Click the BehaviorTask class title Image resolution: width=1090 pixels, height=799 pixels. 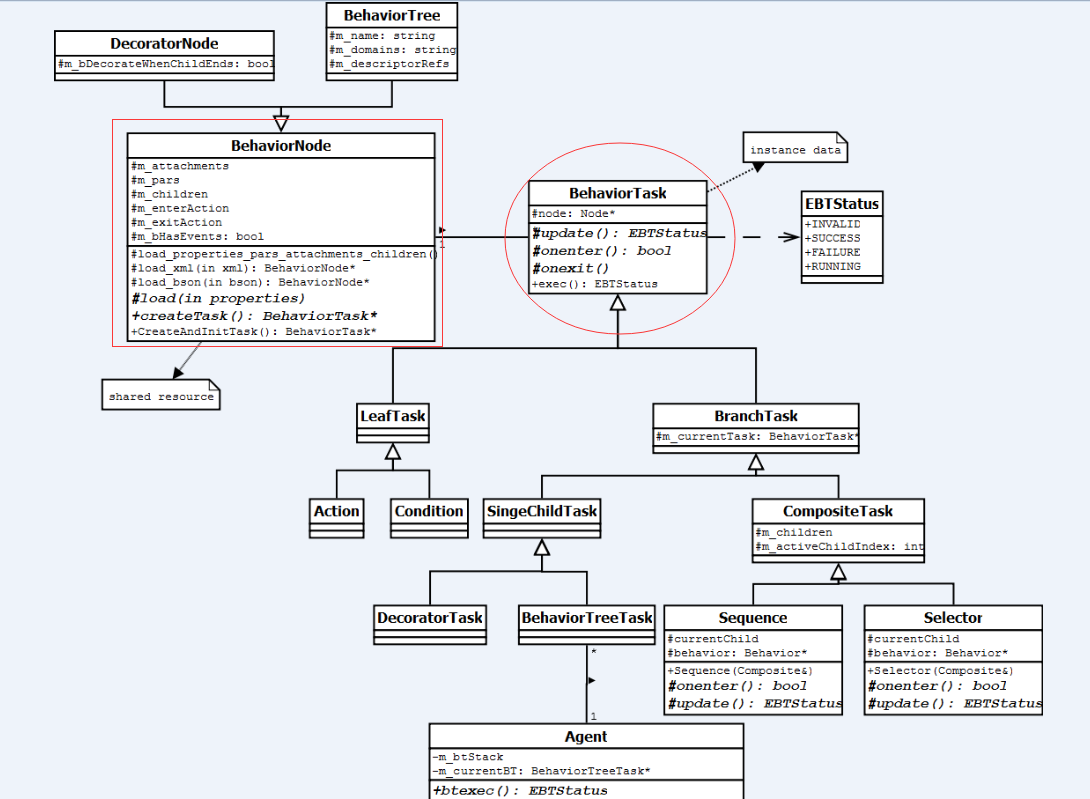pyautogui.click(x=617, y=193)
